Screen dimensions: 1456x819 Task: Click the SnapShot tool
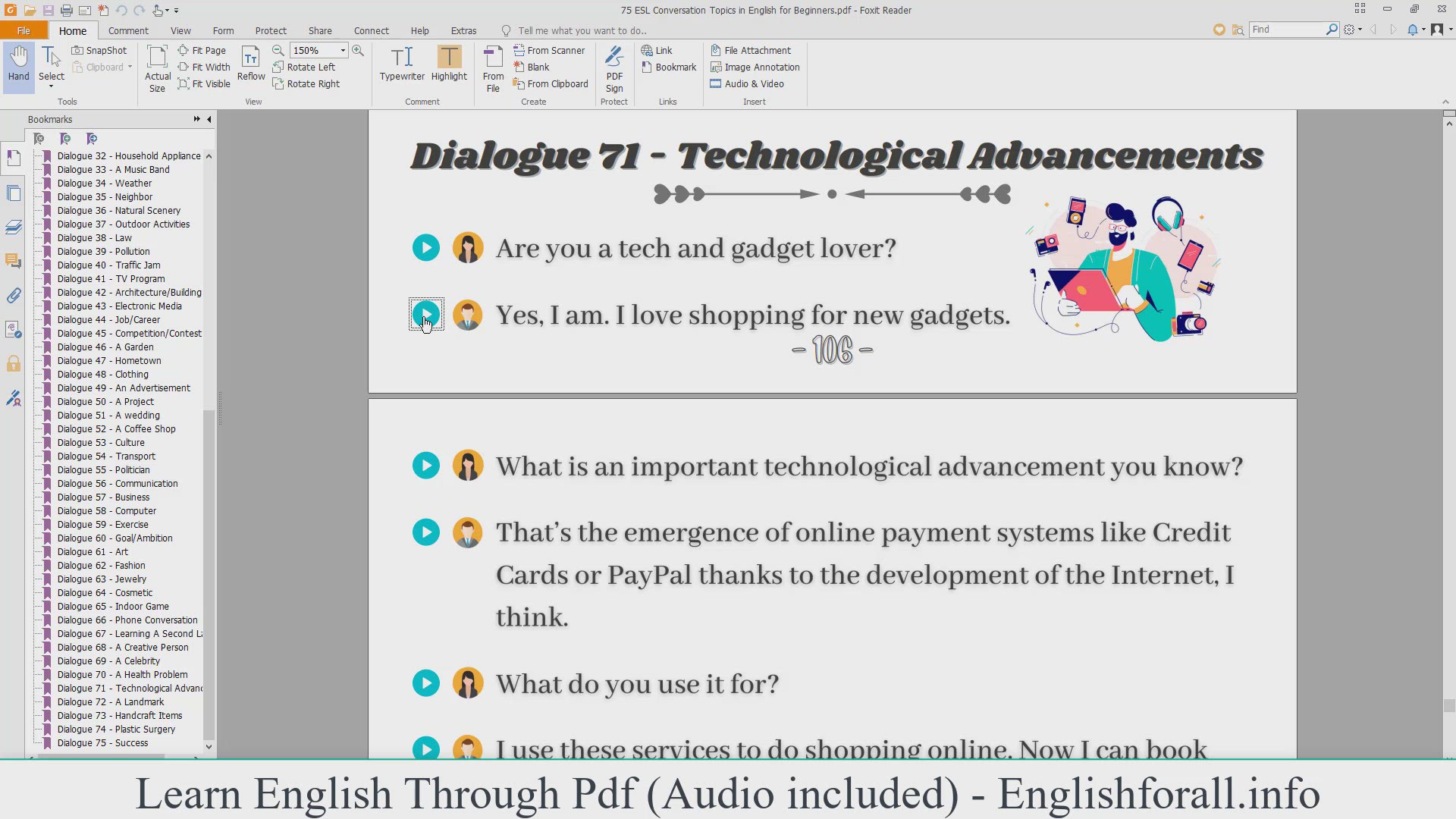coord(99,50)
